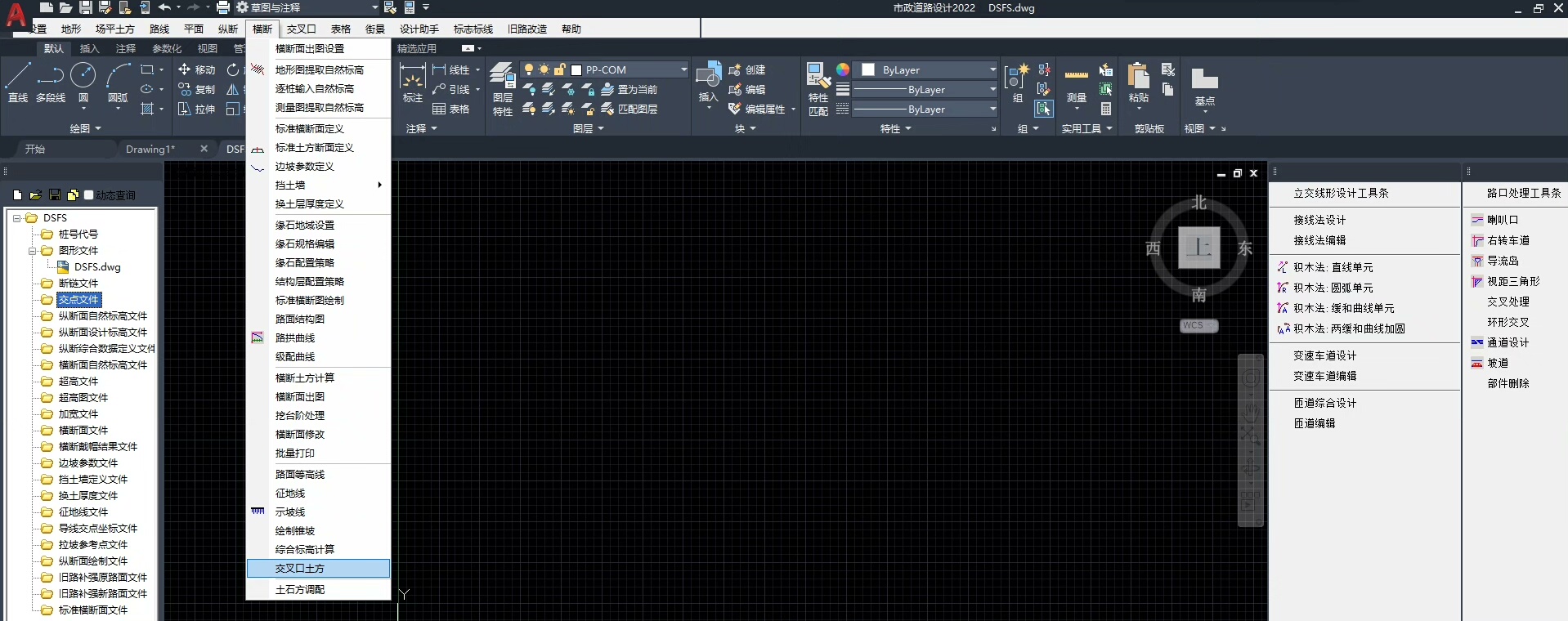Expand the 图层 panel dropdown

pos(589,128)
